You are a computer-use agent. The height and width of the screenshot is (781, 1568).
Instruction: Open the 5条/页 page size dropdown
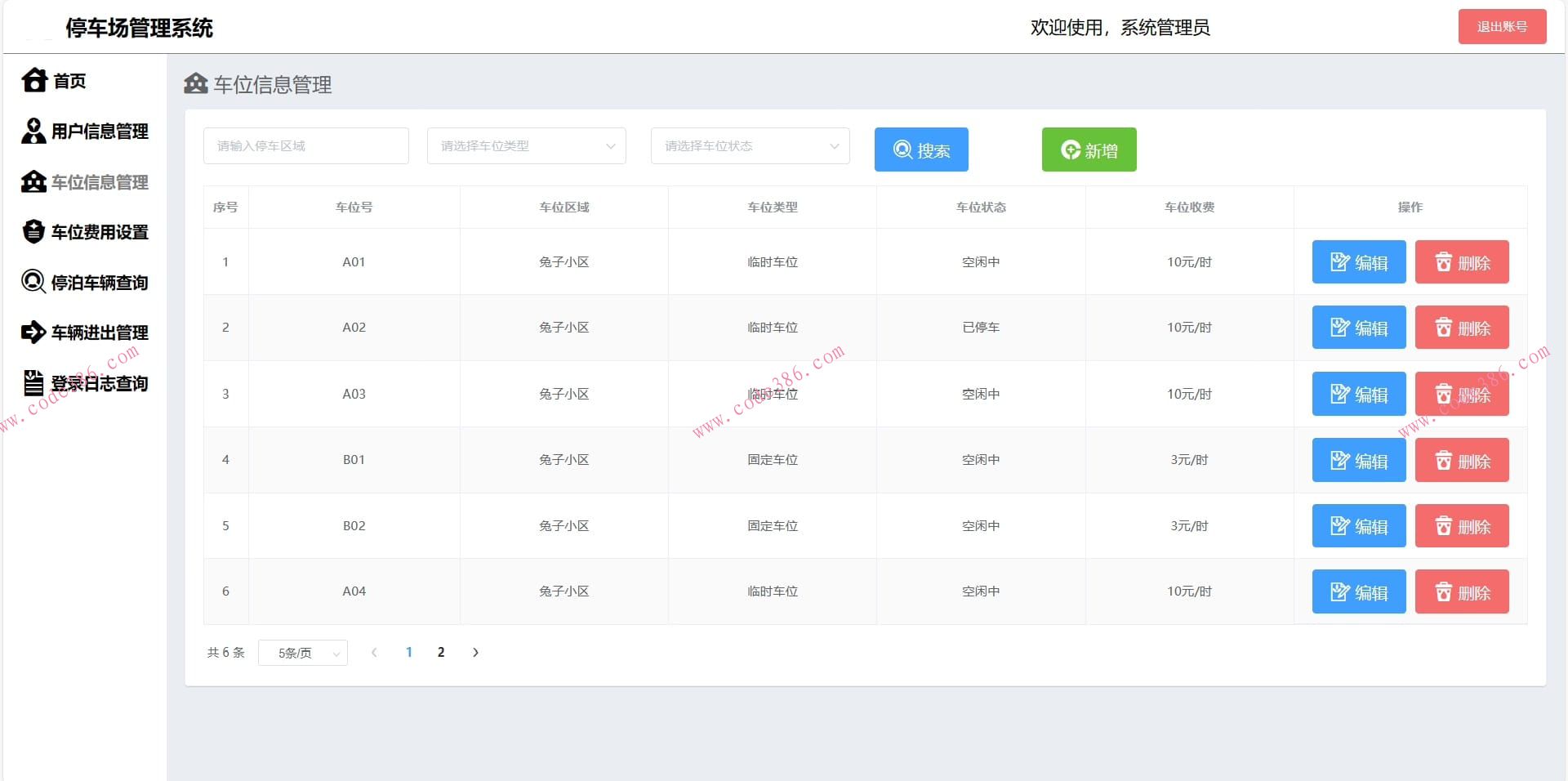pyautogui.click(x=302, y=653)
